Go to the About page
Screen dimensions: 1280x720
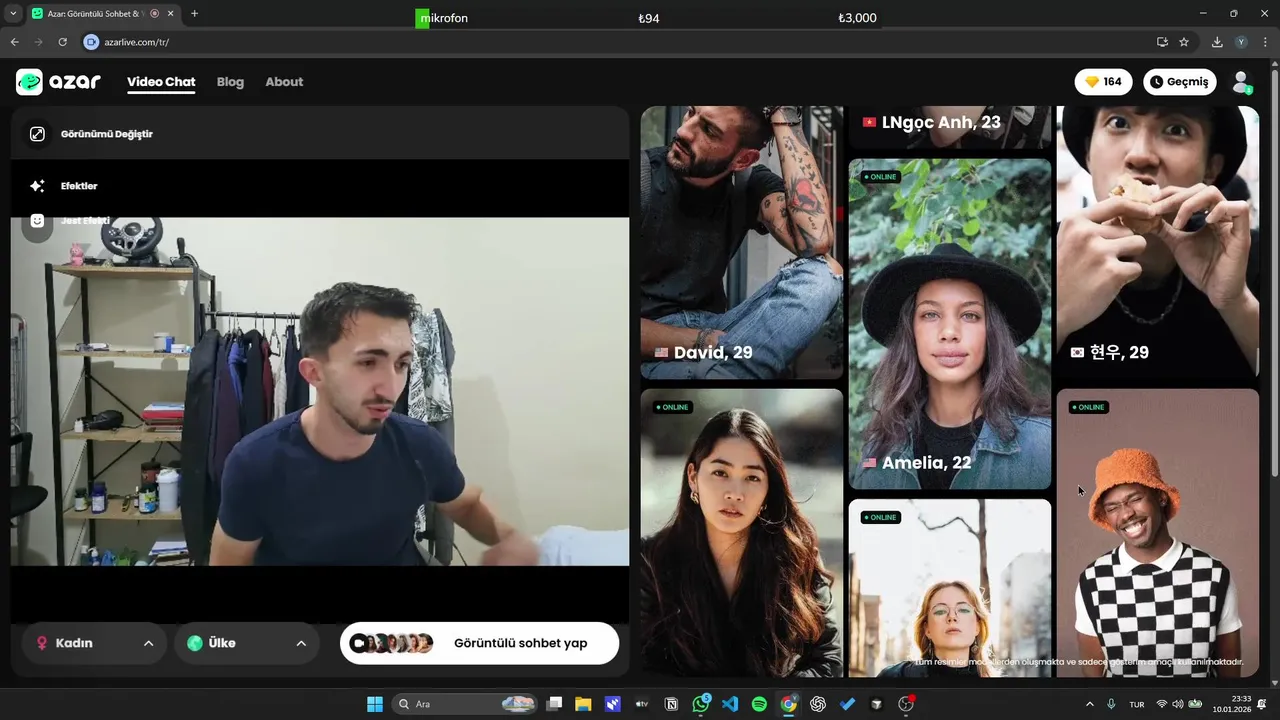[x=284, y=82]
